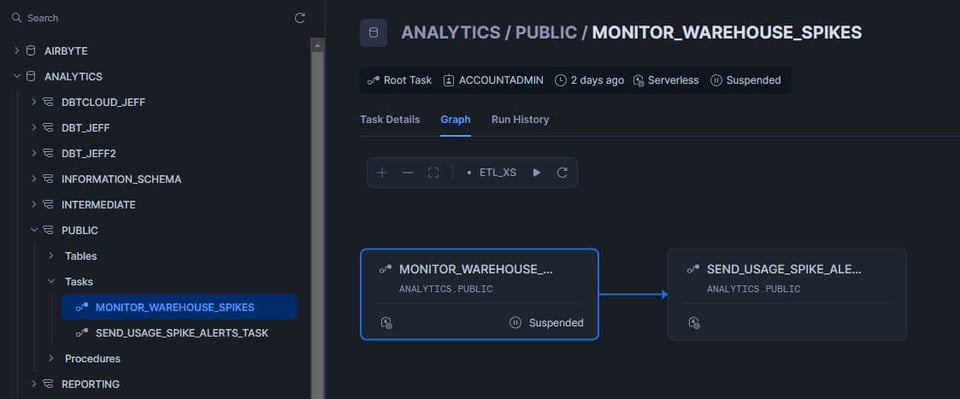Select the SEND_USAGE_SPIKE_ALE graph node
Viewport: 960px width, 399px height.
[787, 294]
